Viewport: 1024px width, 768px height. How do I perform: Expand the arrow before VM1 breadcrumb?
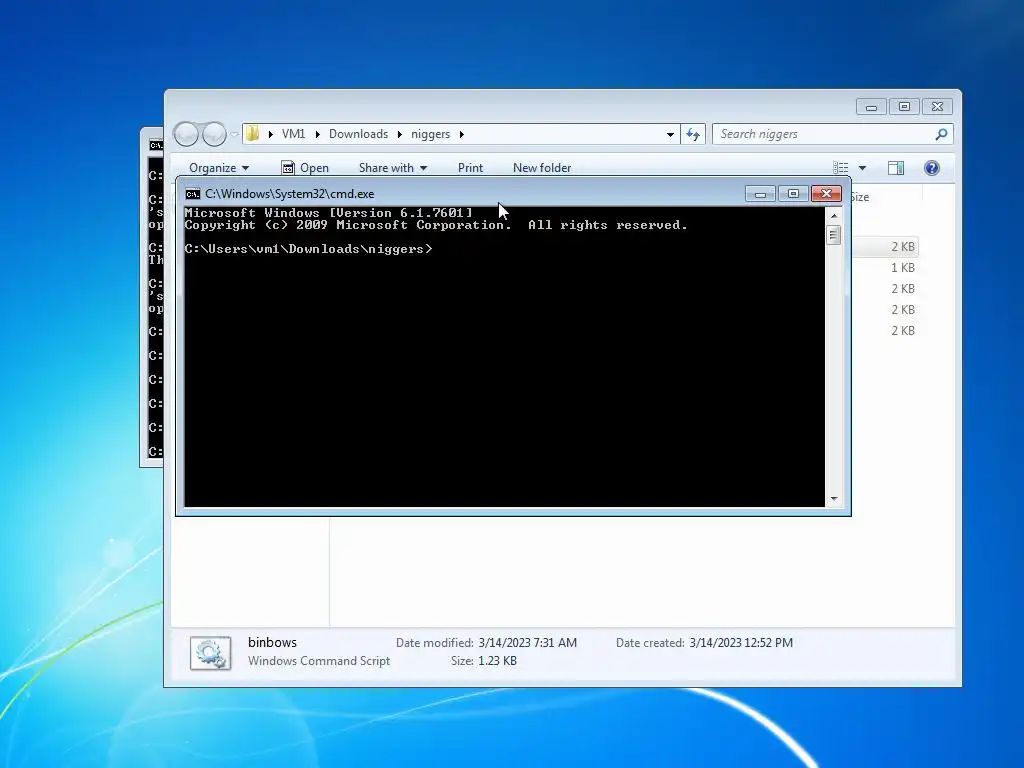pos(270,135)
